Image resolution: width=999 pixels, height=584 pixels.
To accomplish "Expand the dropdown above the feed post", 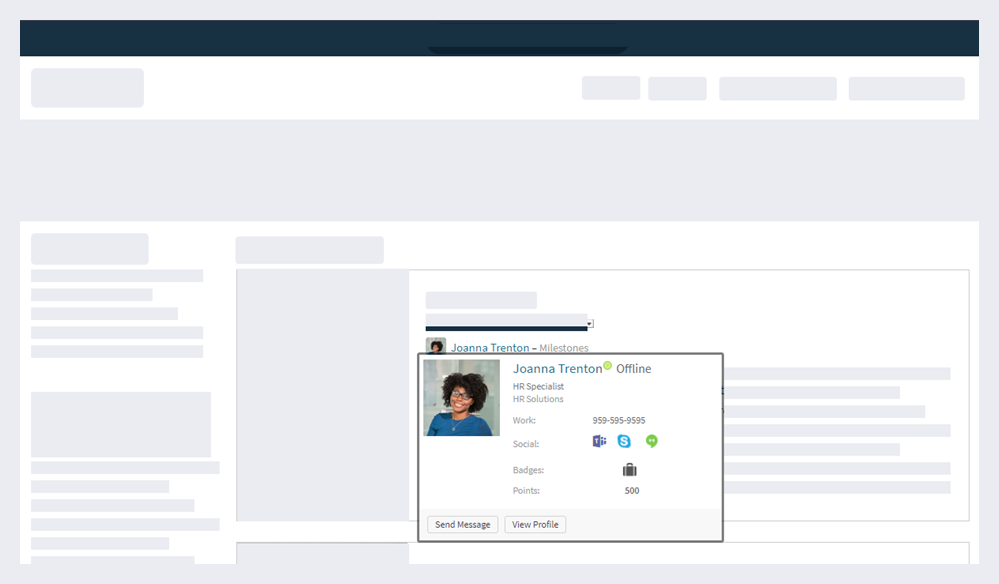I will tap(589, 322).
